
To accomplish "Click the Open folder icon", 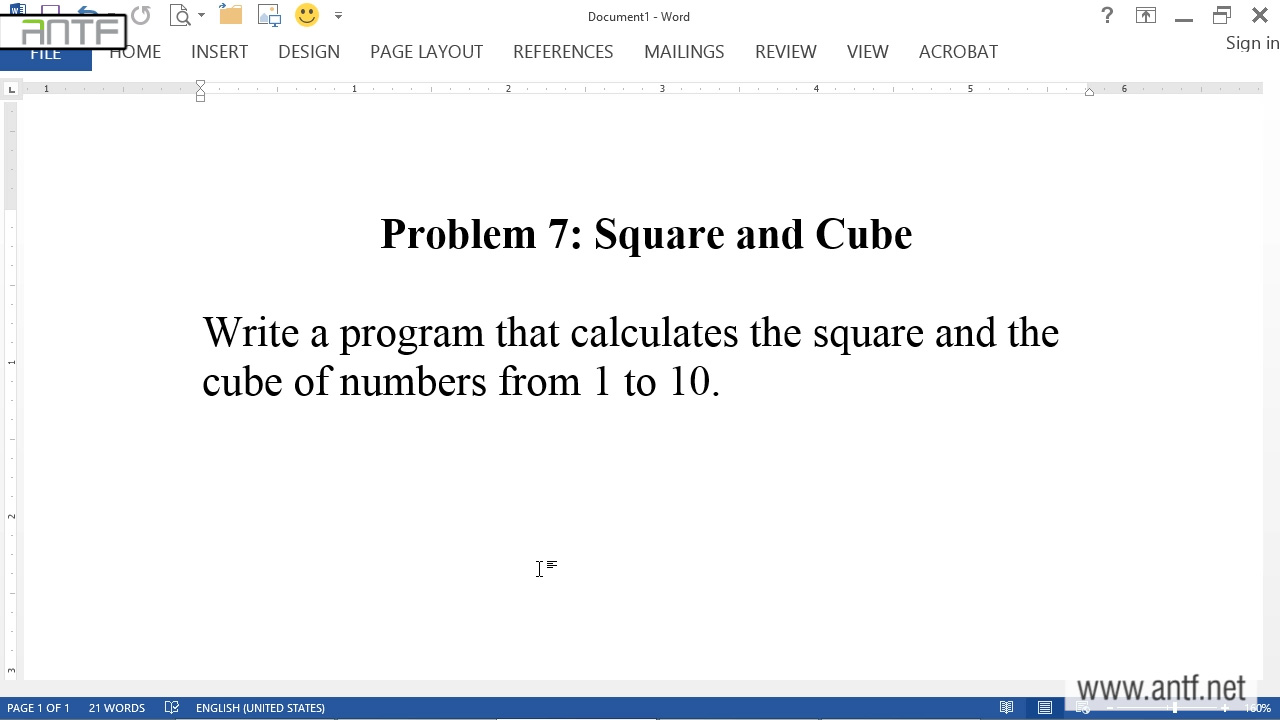I will 231,15.
